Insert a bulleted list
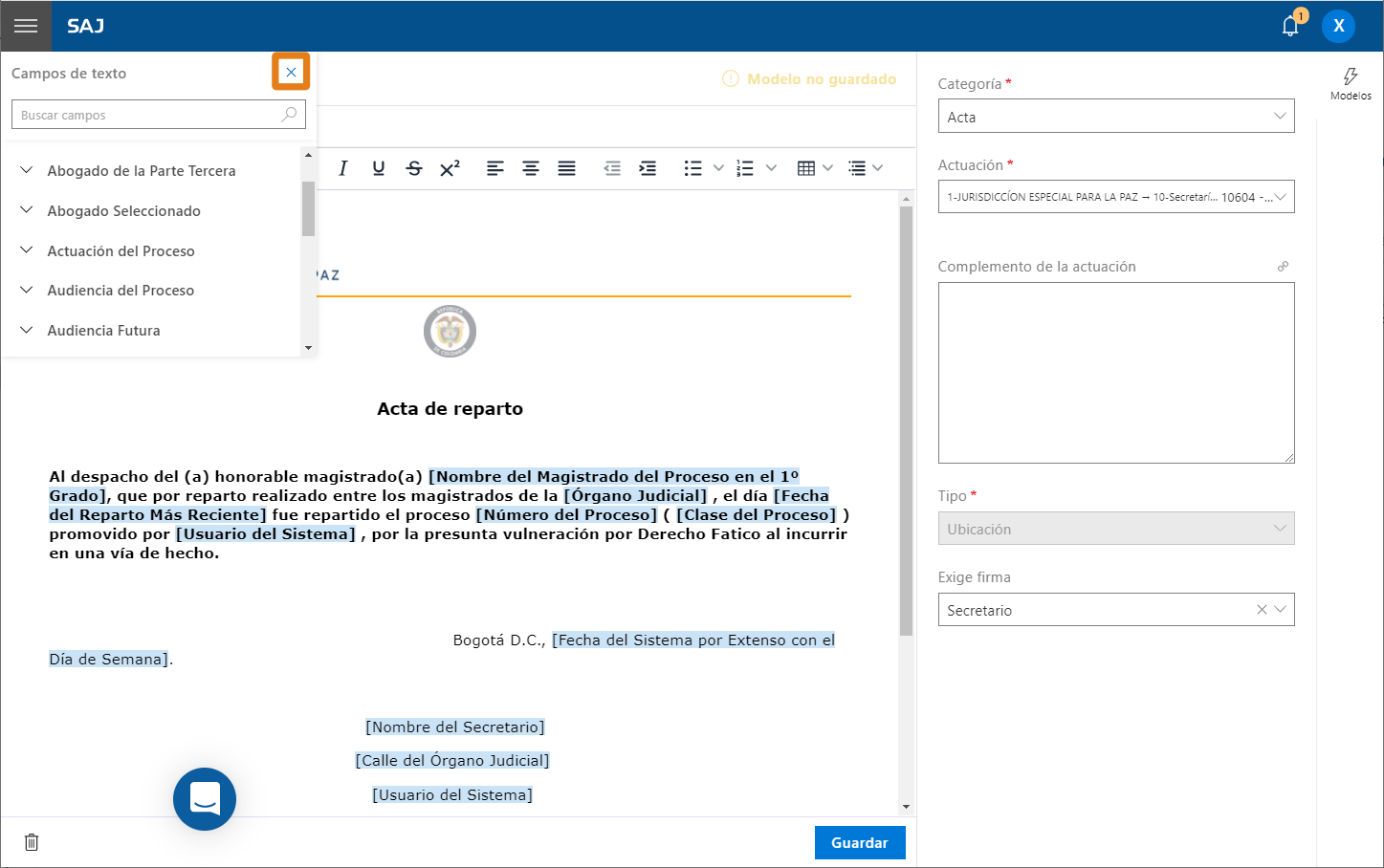The image size is (1384, 868). pos(693,168)
